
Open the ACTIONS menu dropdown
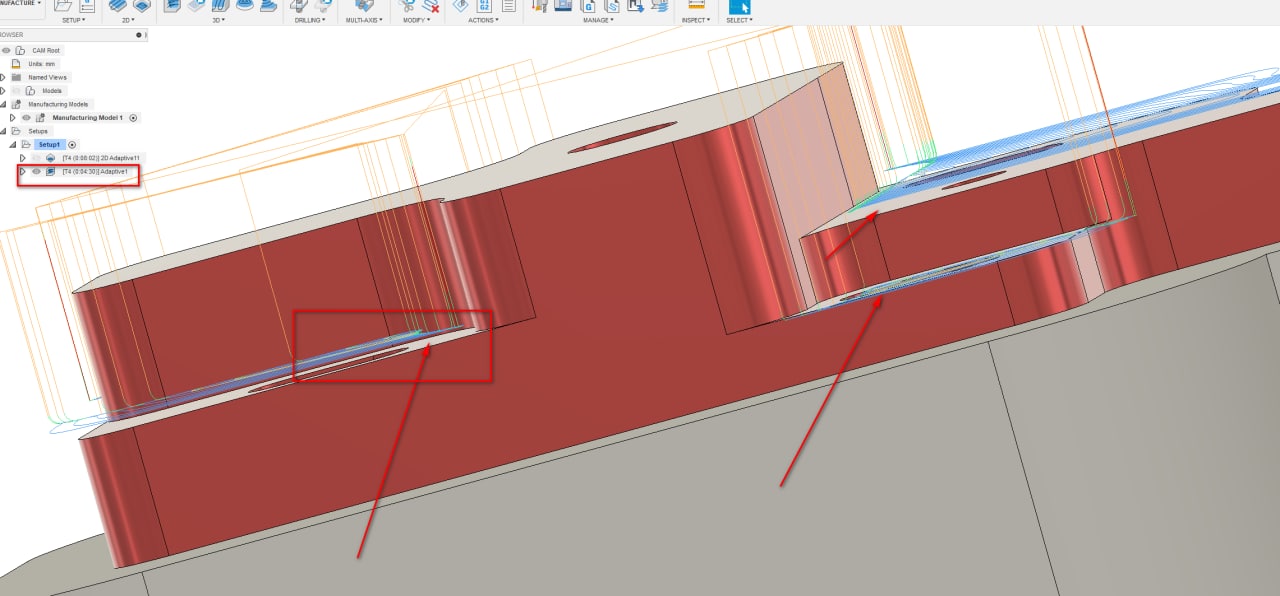click(484, 20)
